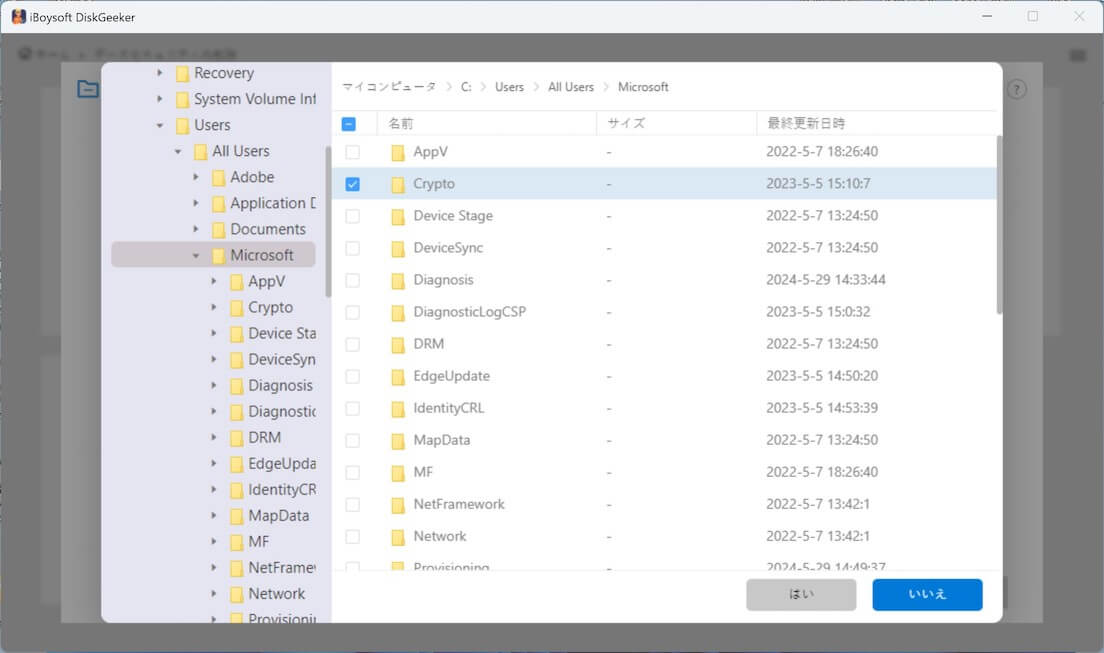
Task: Expand the Recovery tree node
Action: point(160,73)
